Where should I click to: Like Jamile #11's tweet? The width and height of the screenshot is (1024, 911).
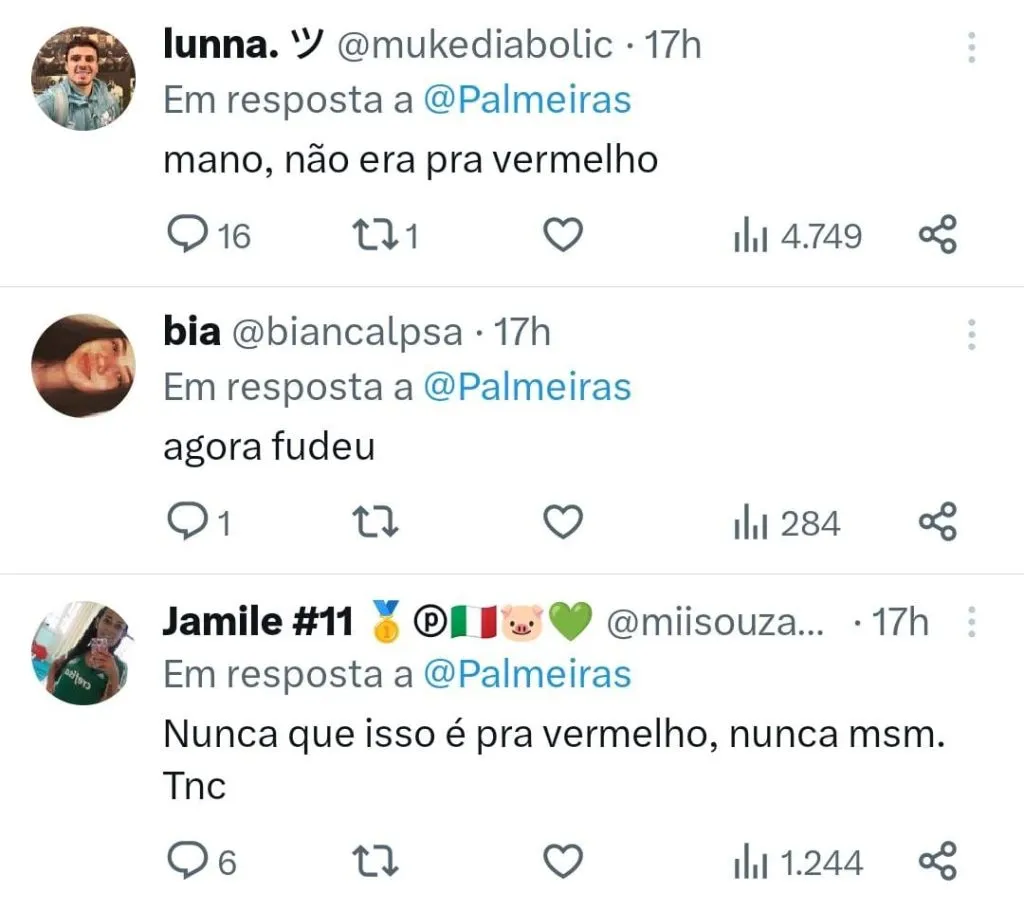(563, 860)
